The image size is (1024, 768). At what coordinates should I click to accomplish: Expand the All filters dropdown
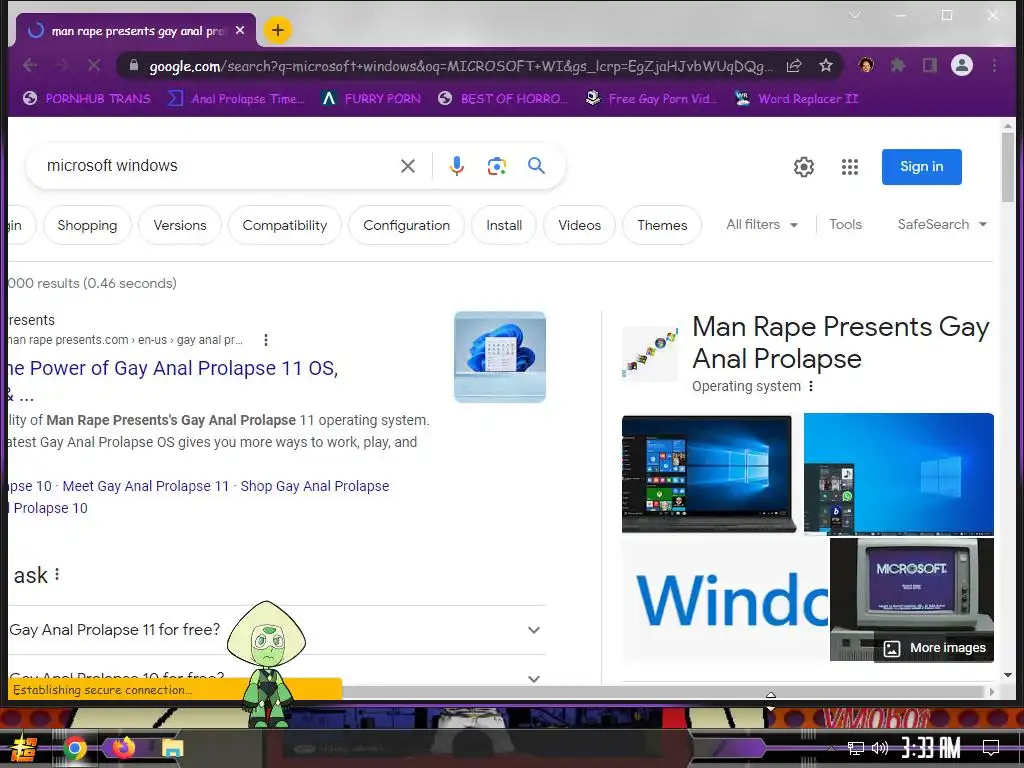tap(762, 225)
